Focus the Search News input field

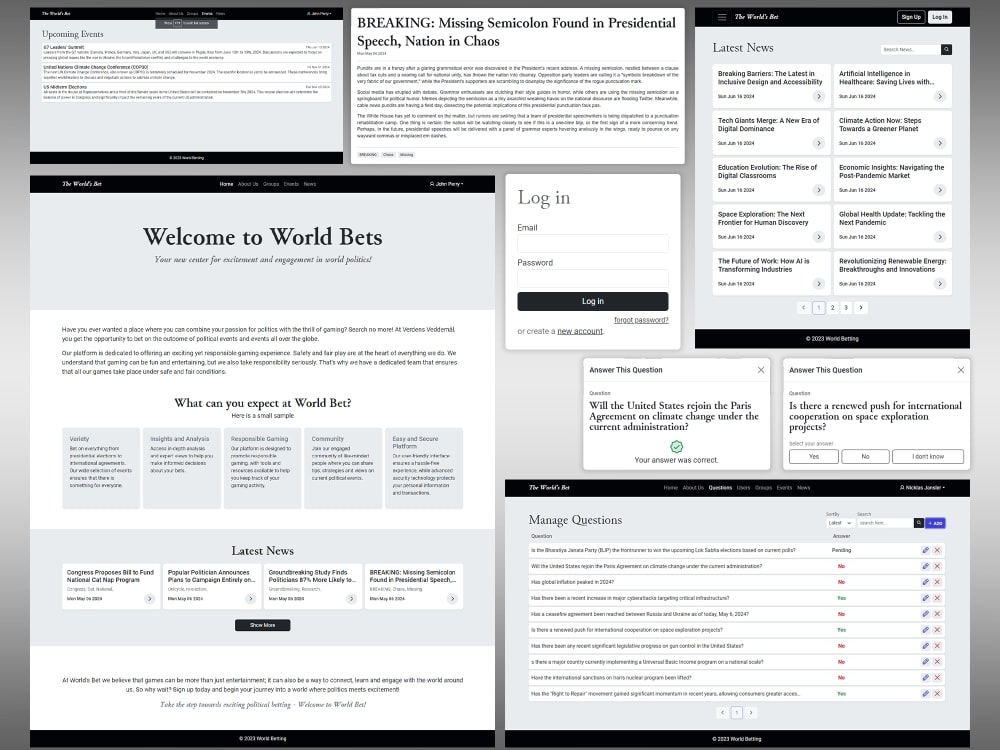(x=910, y=49)
